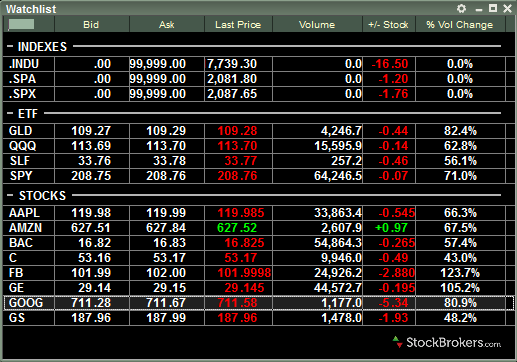Viewport: 517px width, 362px height.
Task: Click GOOG change -5.34
Action: coord(393,303)
